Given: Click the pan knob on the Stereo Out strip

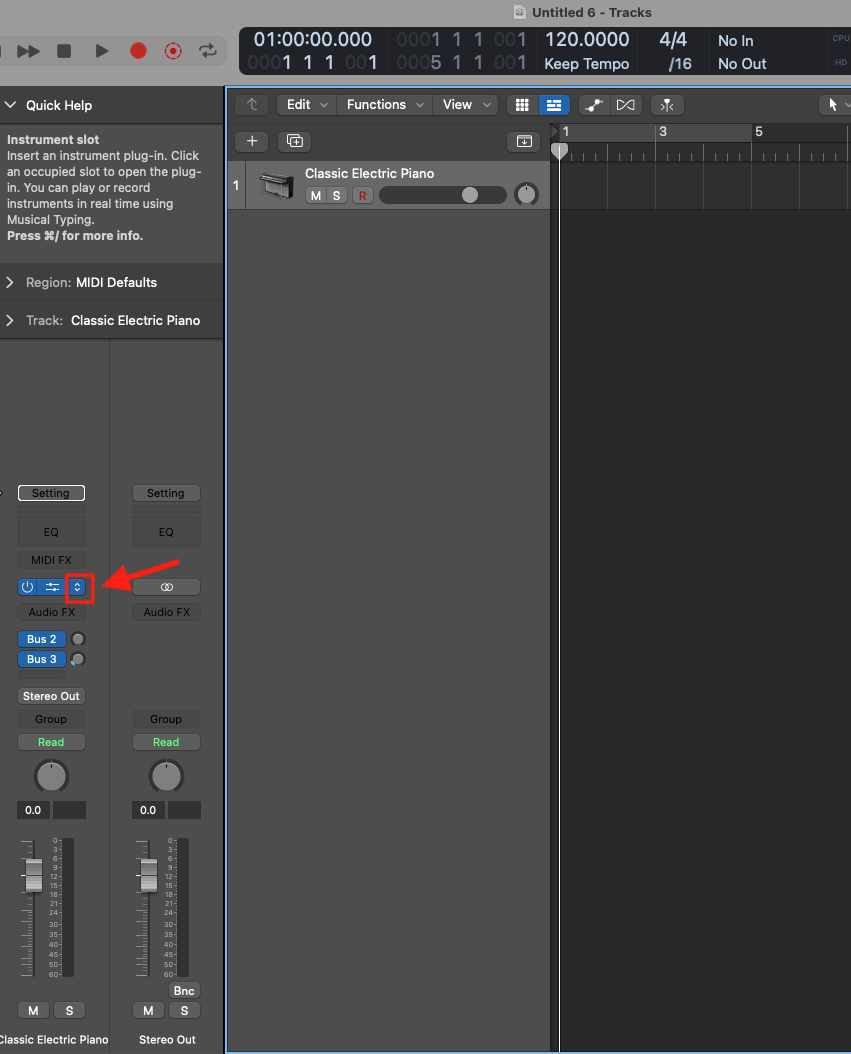Looking at the screenshot, I should 166,776.
